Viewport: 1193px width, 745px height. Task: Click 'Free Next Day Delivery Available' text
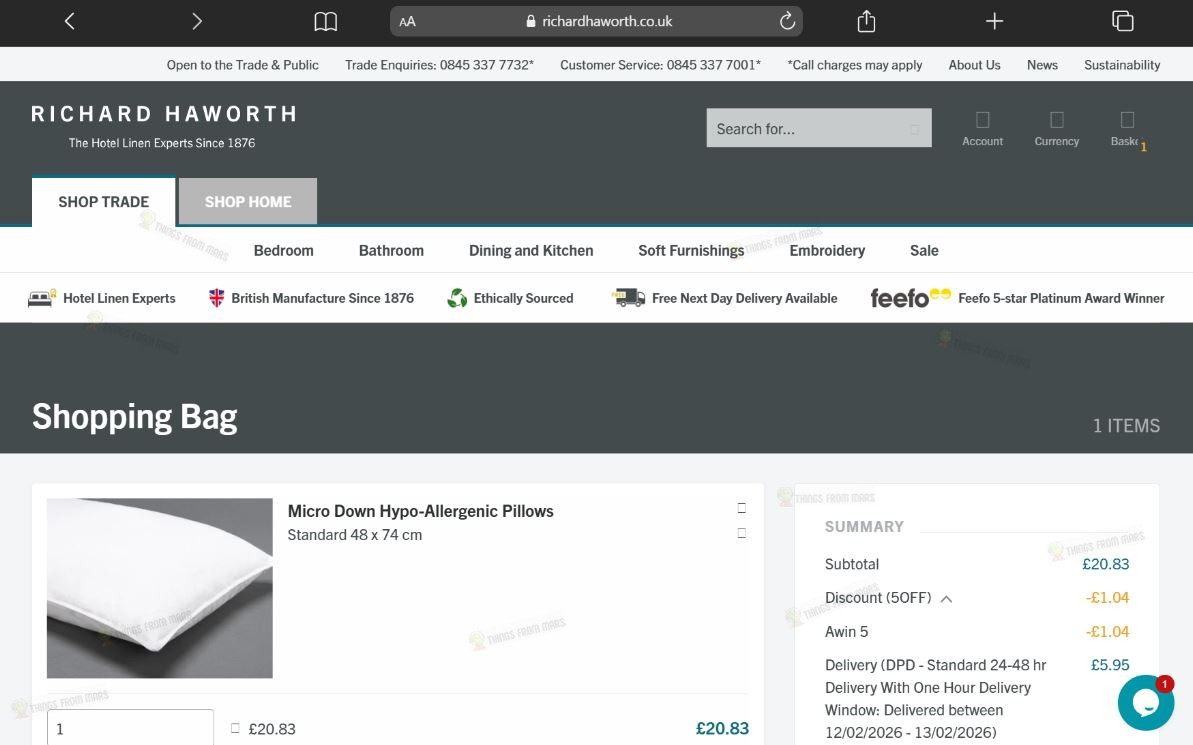click(x=744, y=298)
